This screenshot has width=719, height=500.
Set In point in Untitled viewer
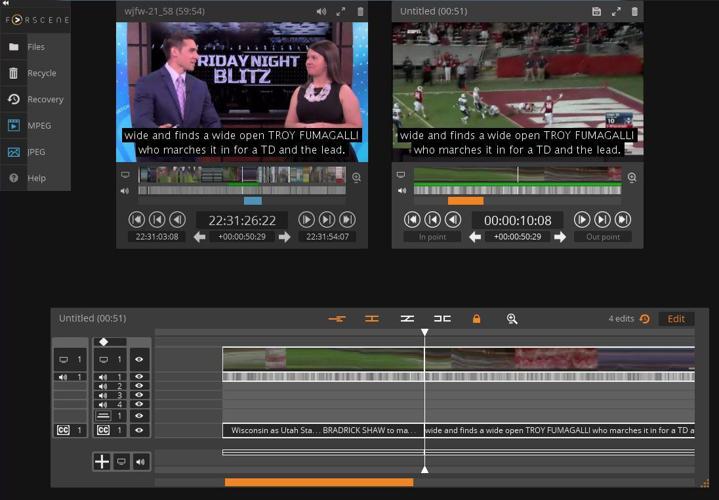pyautogui.click(x=432, y=237)
